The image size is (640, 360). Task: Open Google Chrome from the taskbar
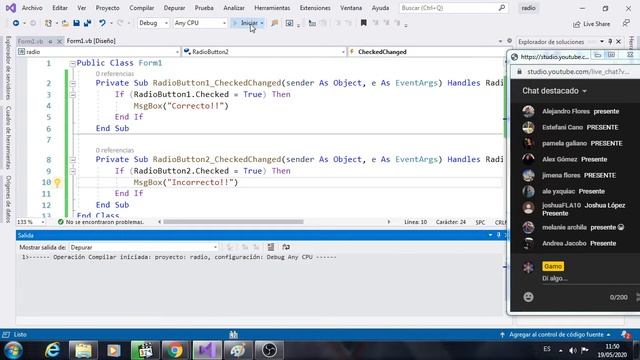click(176, 350)
